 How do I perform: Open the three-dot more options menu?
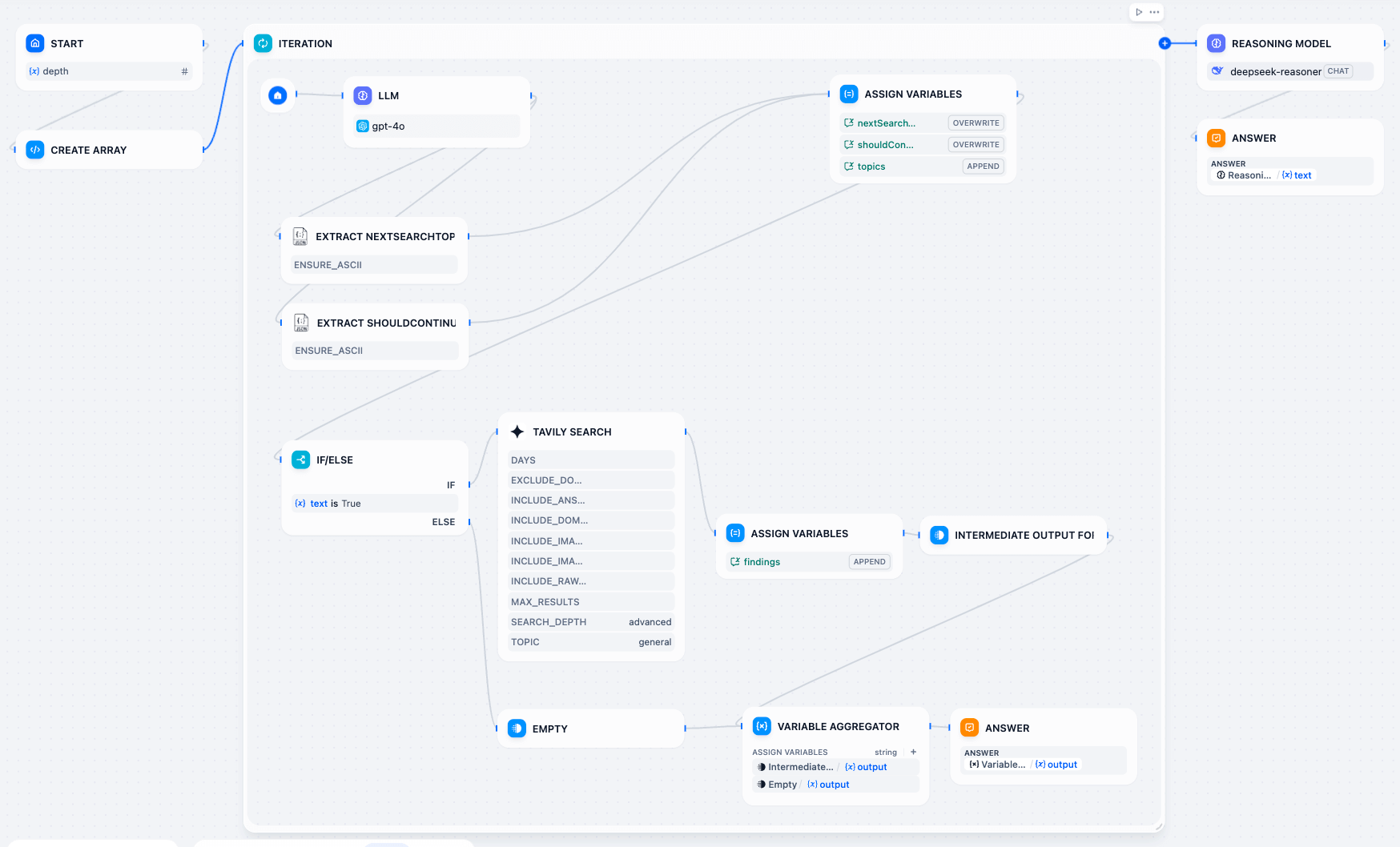[x=1154, y=12]
